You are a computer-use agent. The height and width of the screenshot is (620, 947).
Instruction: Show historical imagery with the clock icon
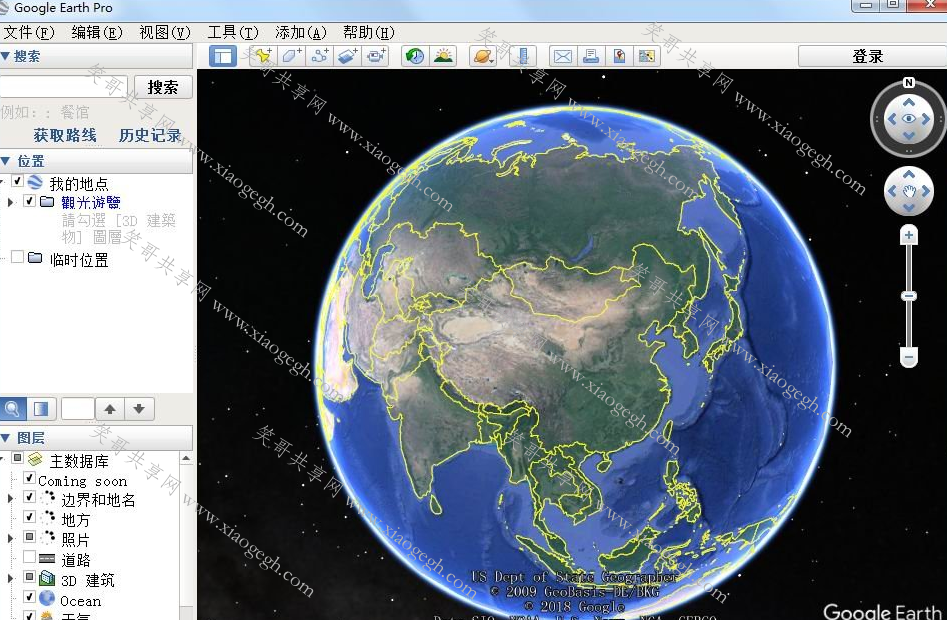coord(415,56)
